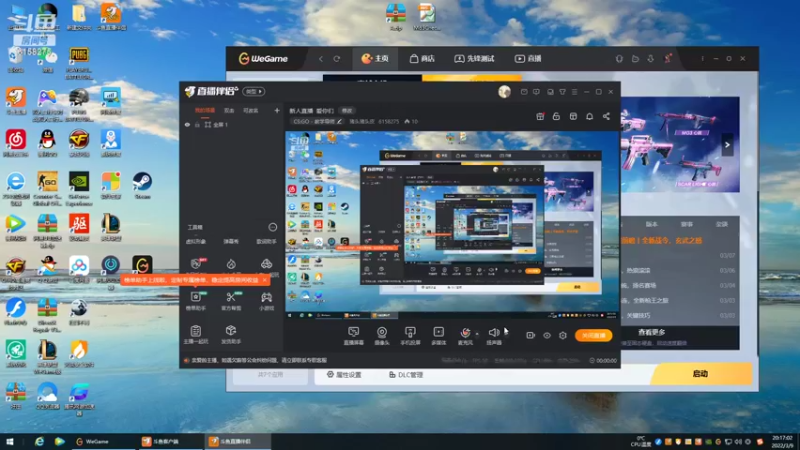This screenshot has height=450, width=800.
Task: Click the orange stop streaming button
Action: pyautogui.click(x=593, y=335)
